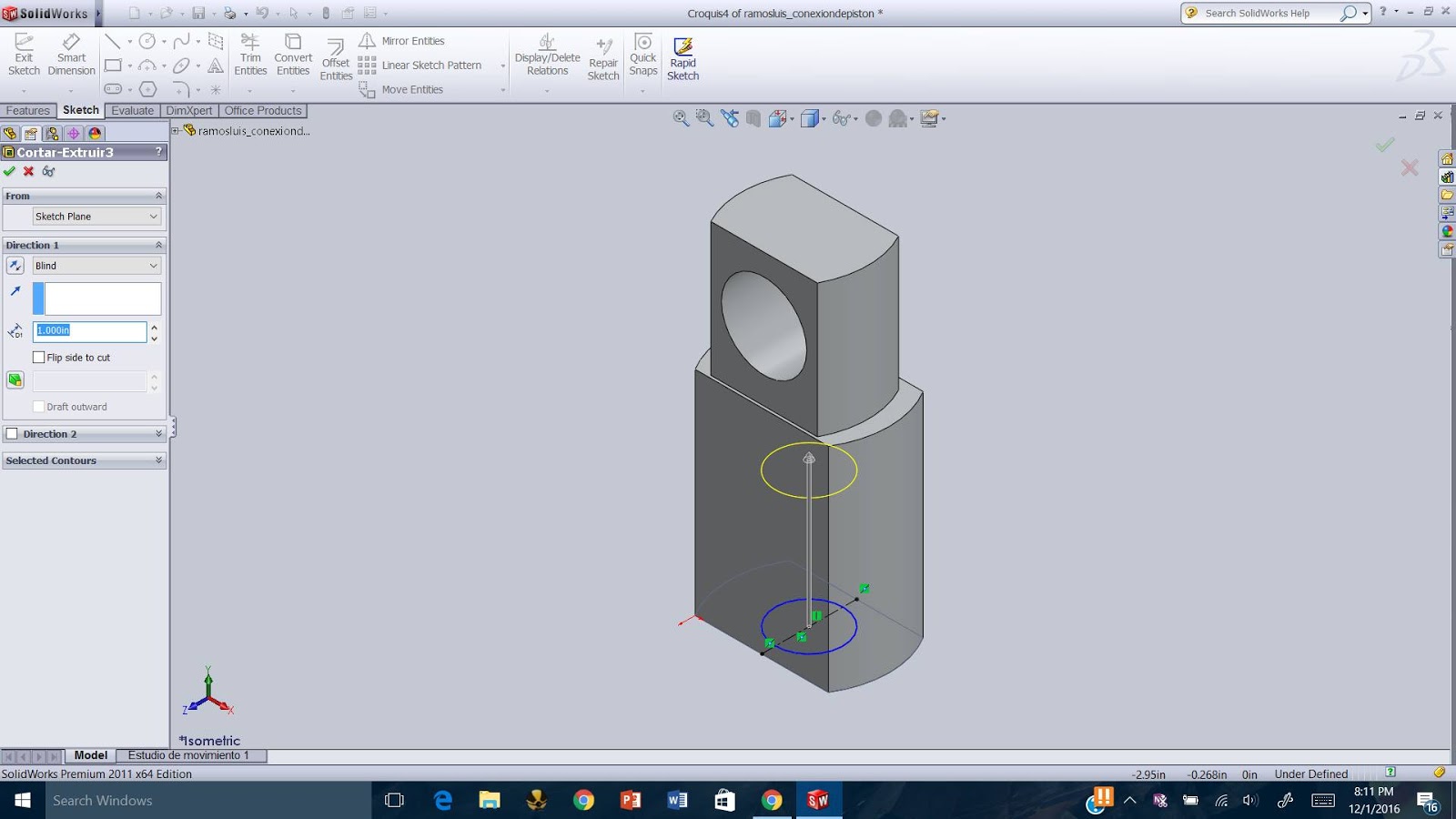Image resolution: width=1456 pixels, height=819 pixels.
Task: Select the Smart Dimension tool
Action: click(71, 55)
